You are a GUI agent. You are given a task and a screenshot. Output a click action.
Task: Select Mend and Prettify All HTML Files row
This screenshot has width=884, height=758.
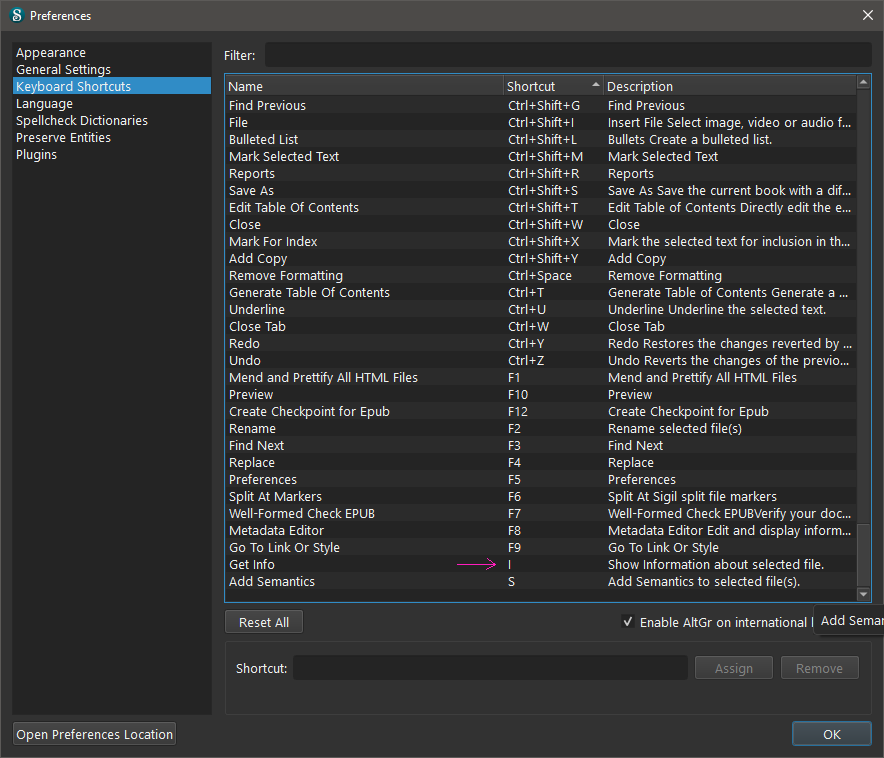pyautogui.click(x=541, y=378)
